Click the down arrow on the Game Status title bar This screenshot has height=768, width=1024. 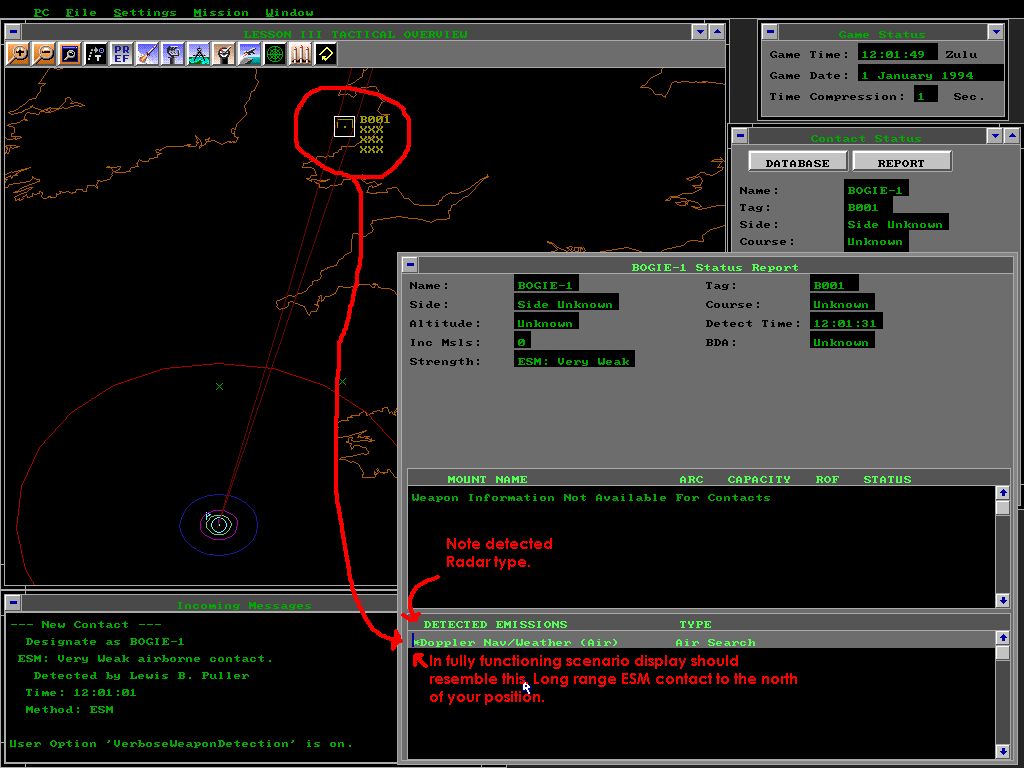coord(996,31)
